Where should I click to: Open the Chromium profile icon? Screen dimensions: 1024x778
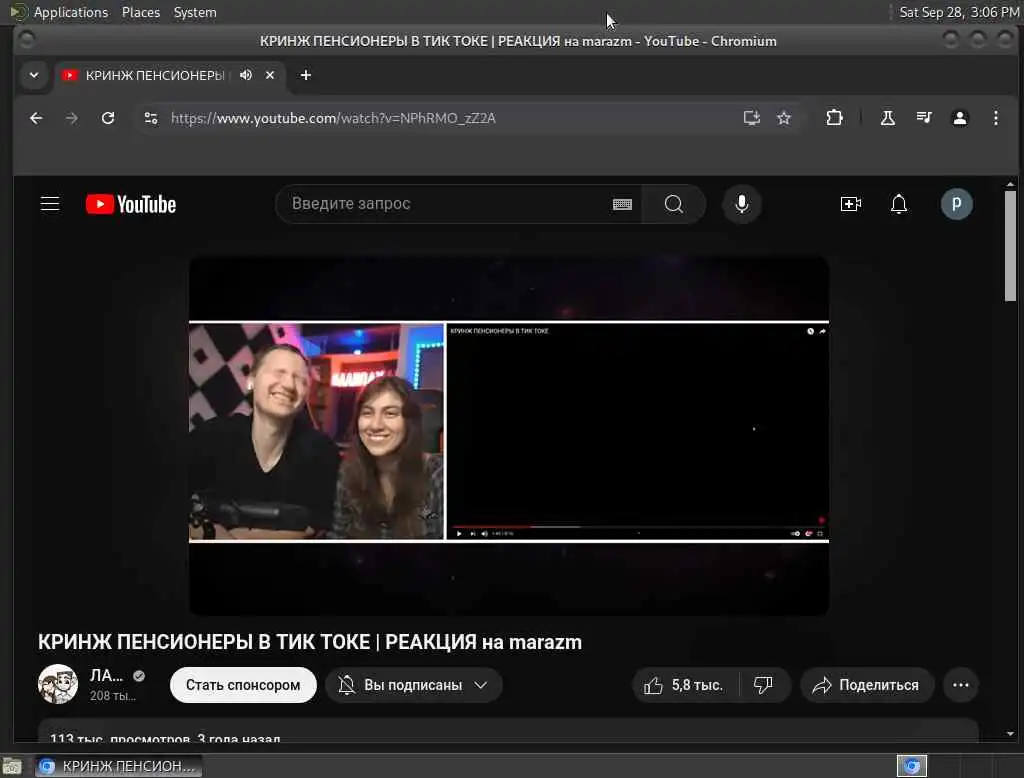tap(959, 118)
